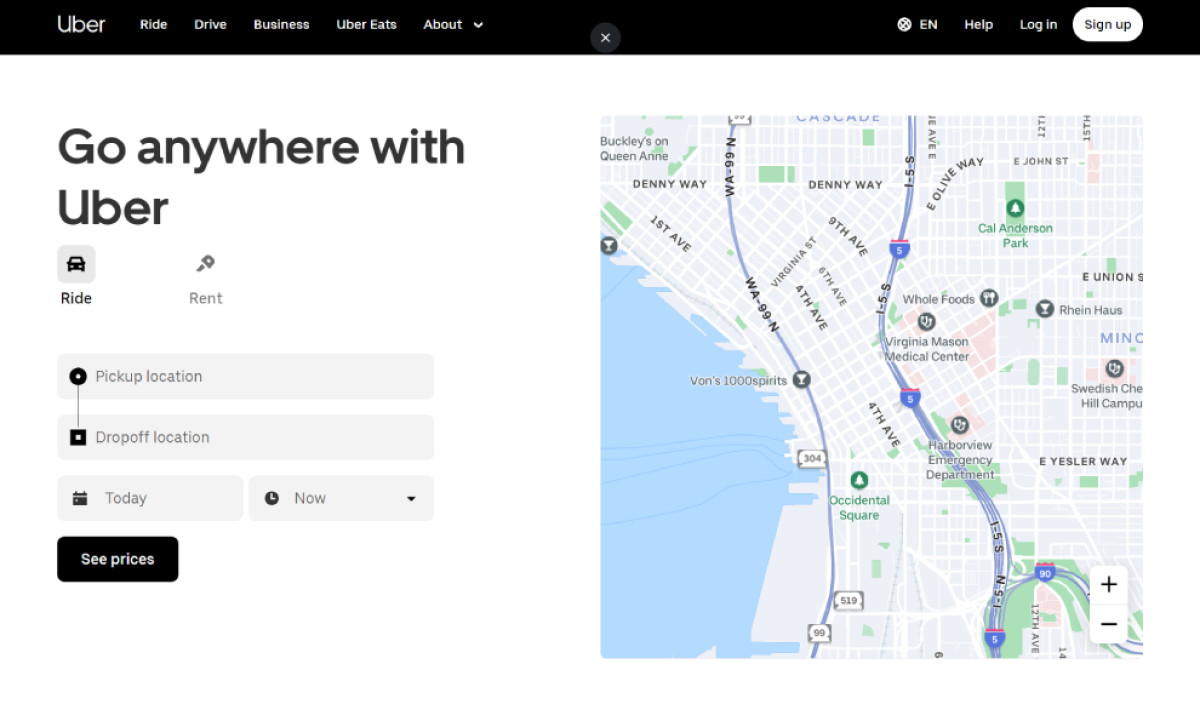Dismiss the banner with the X button

coord(605,38)
